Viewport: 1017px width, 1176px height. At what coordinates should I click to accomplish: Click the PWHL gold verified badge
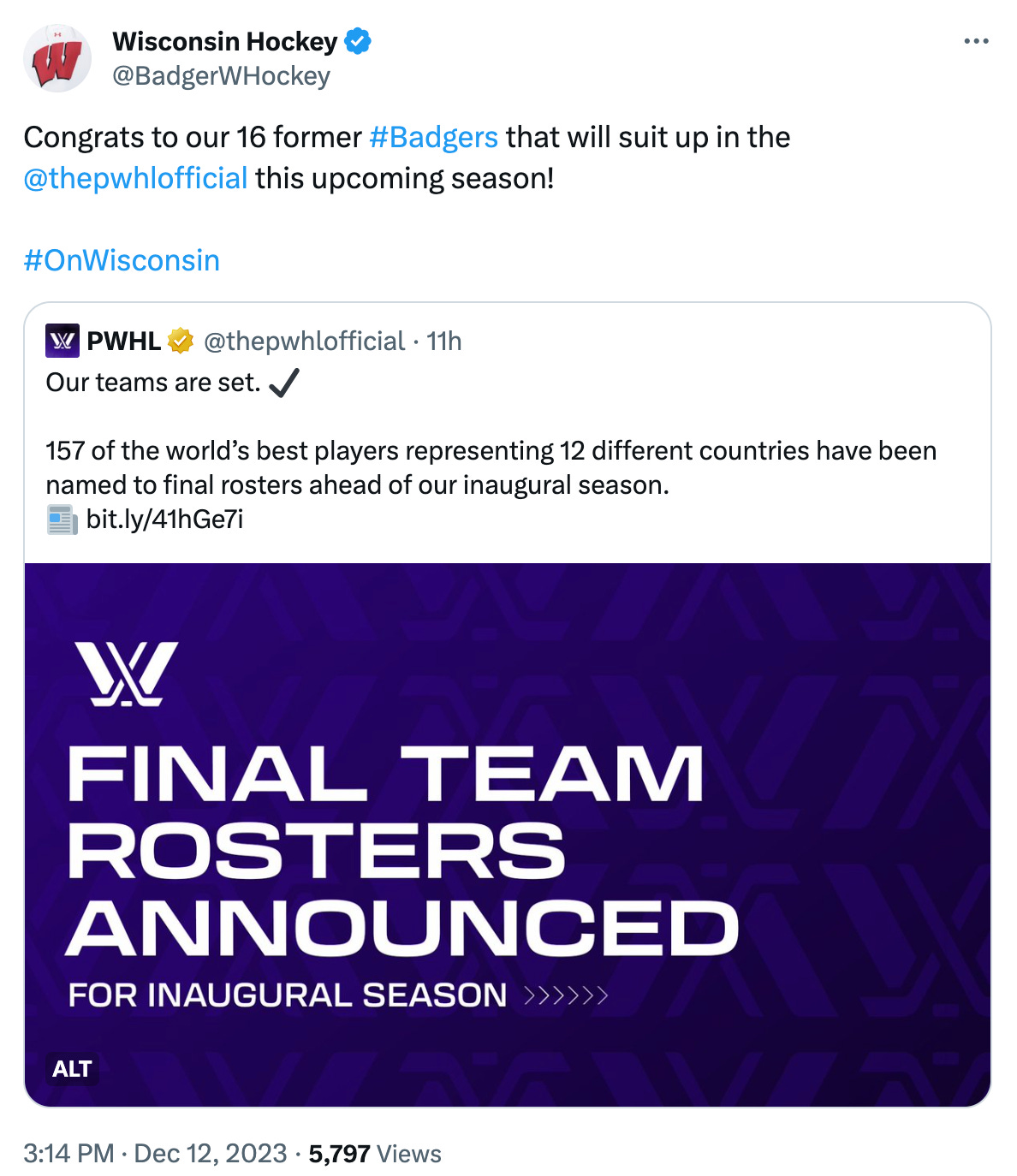[181, 341]
